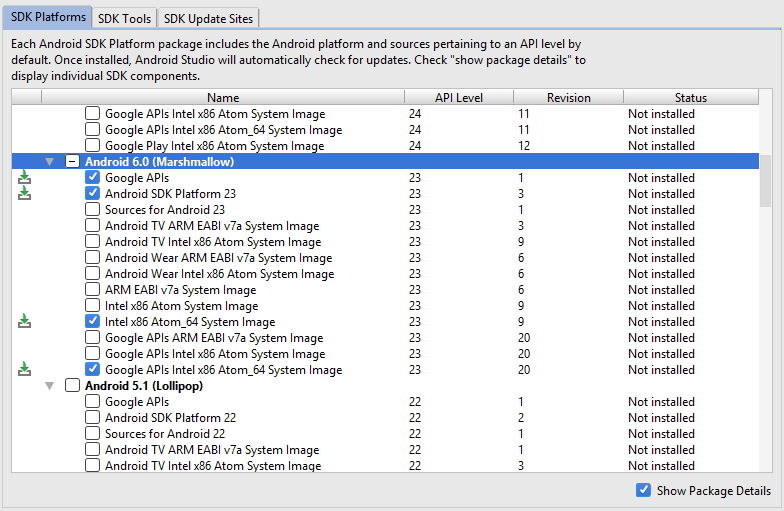The width and height of the screenshot is (784, 511).
Task: Uncheck Google APIs under Android 6.0
Action: [93, 178]
